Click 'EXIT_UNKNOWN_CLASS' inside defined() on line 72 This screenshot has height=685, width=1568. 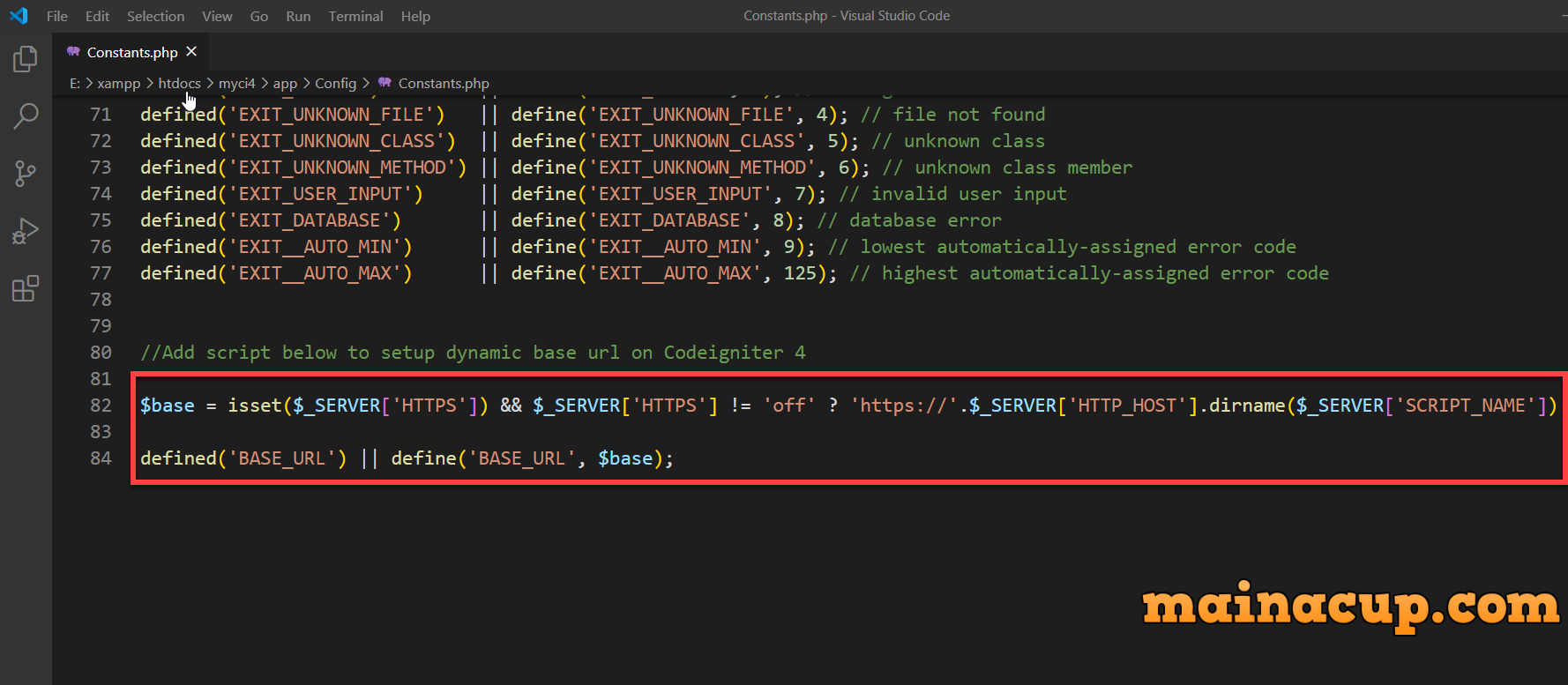(x=337, y=141)
